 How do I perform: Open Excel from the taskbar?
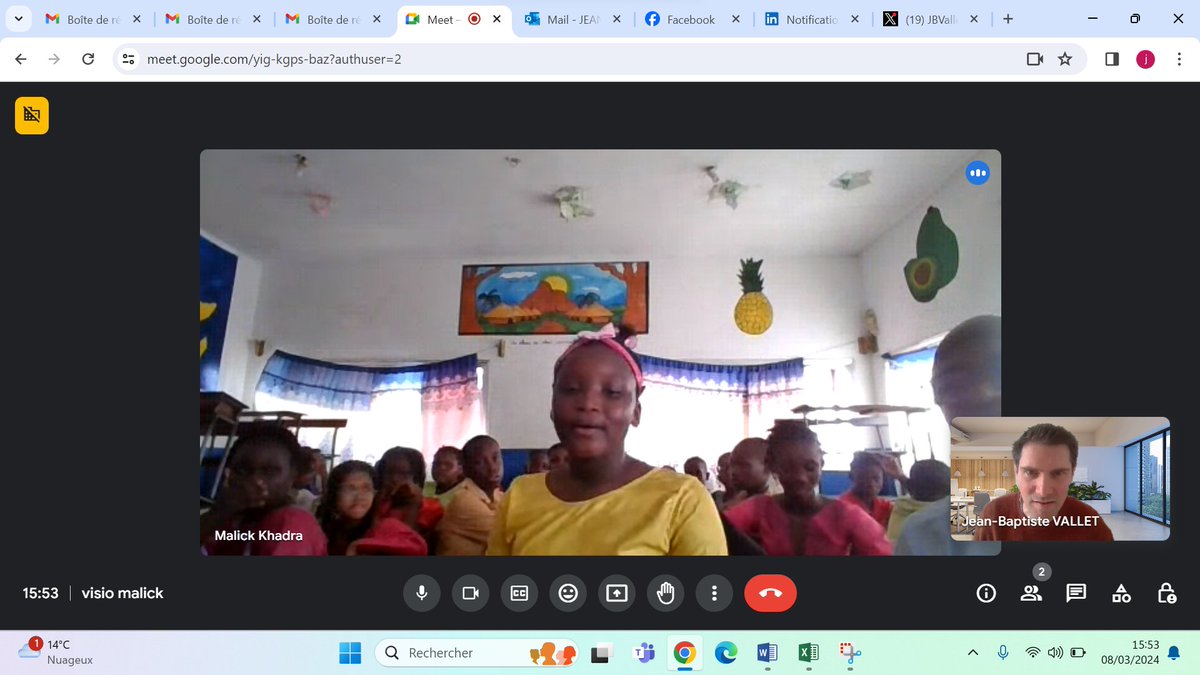point(808,653)
